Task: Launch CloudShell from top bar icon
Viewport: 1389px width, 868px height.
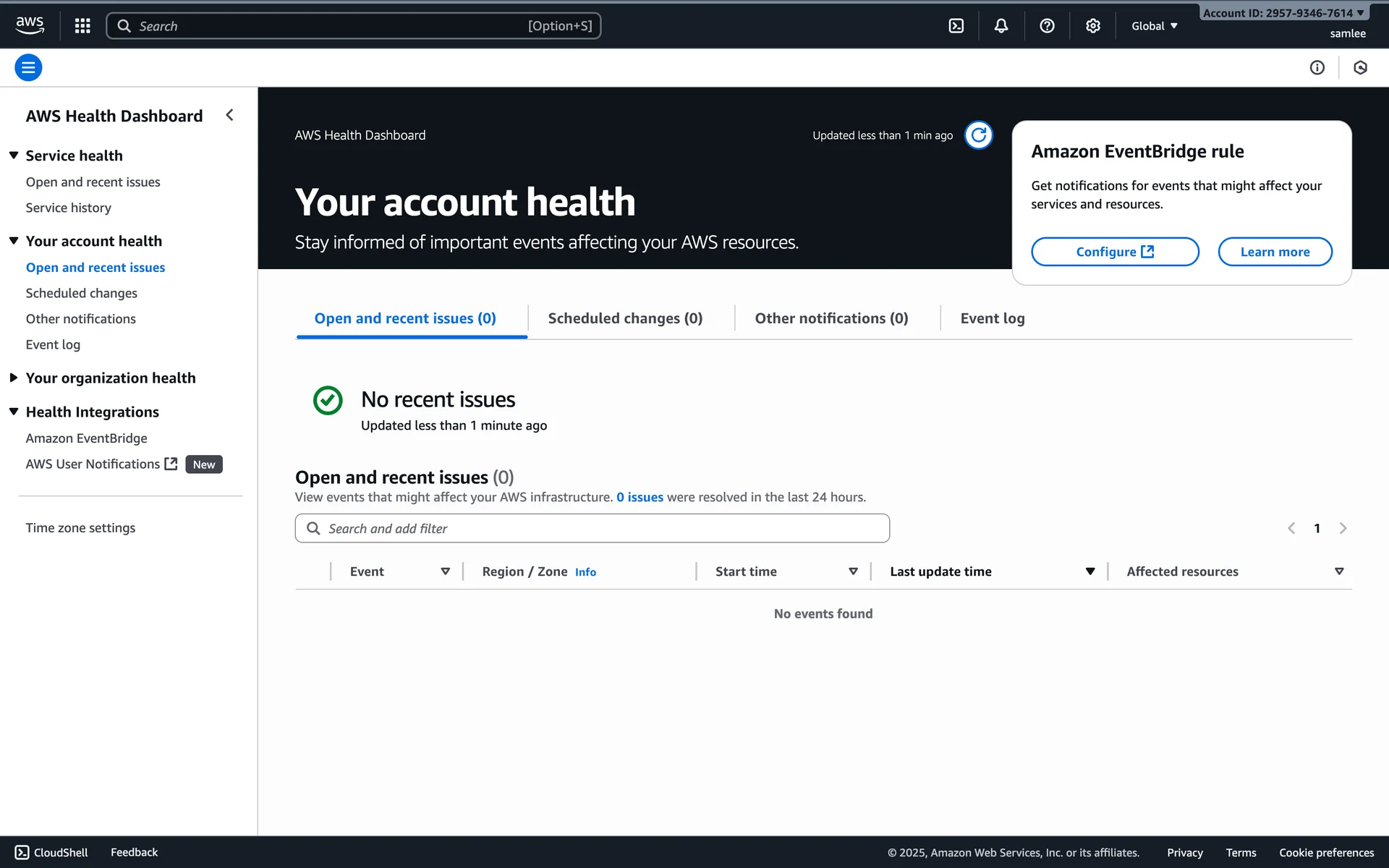Action: coord(956,26)
